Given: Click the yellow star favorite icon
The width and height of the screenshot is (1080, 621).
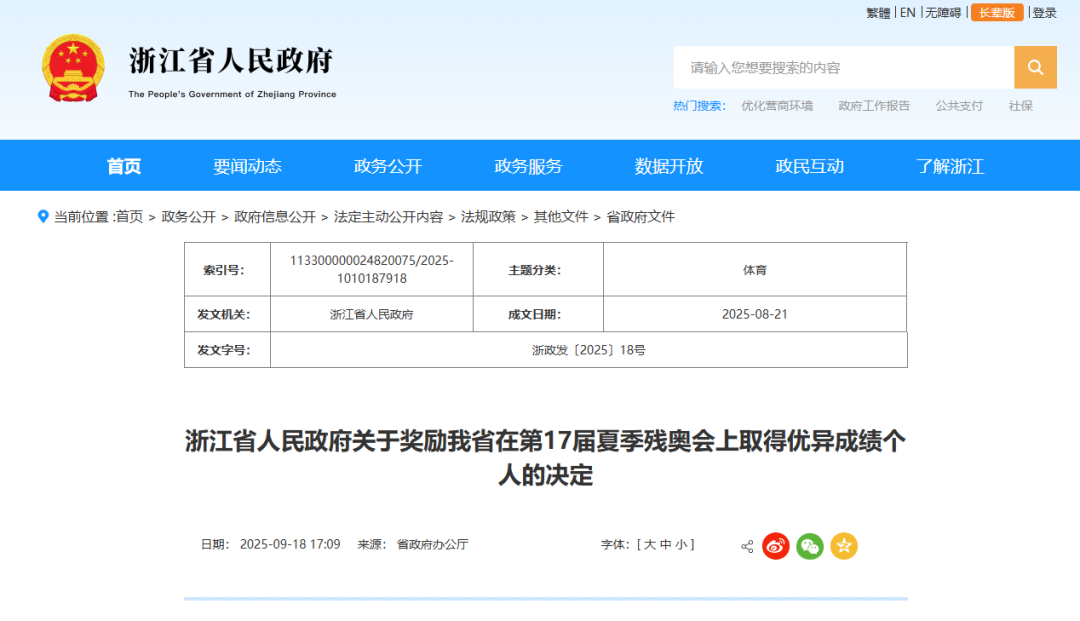Looking at the screenshot, I should pyautogui.click(x=844, y=546).
